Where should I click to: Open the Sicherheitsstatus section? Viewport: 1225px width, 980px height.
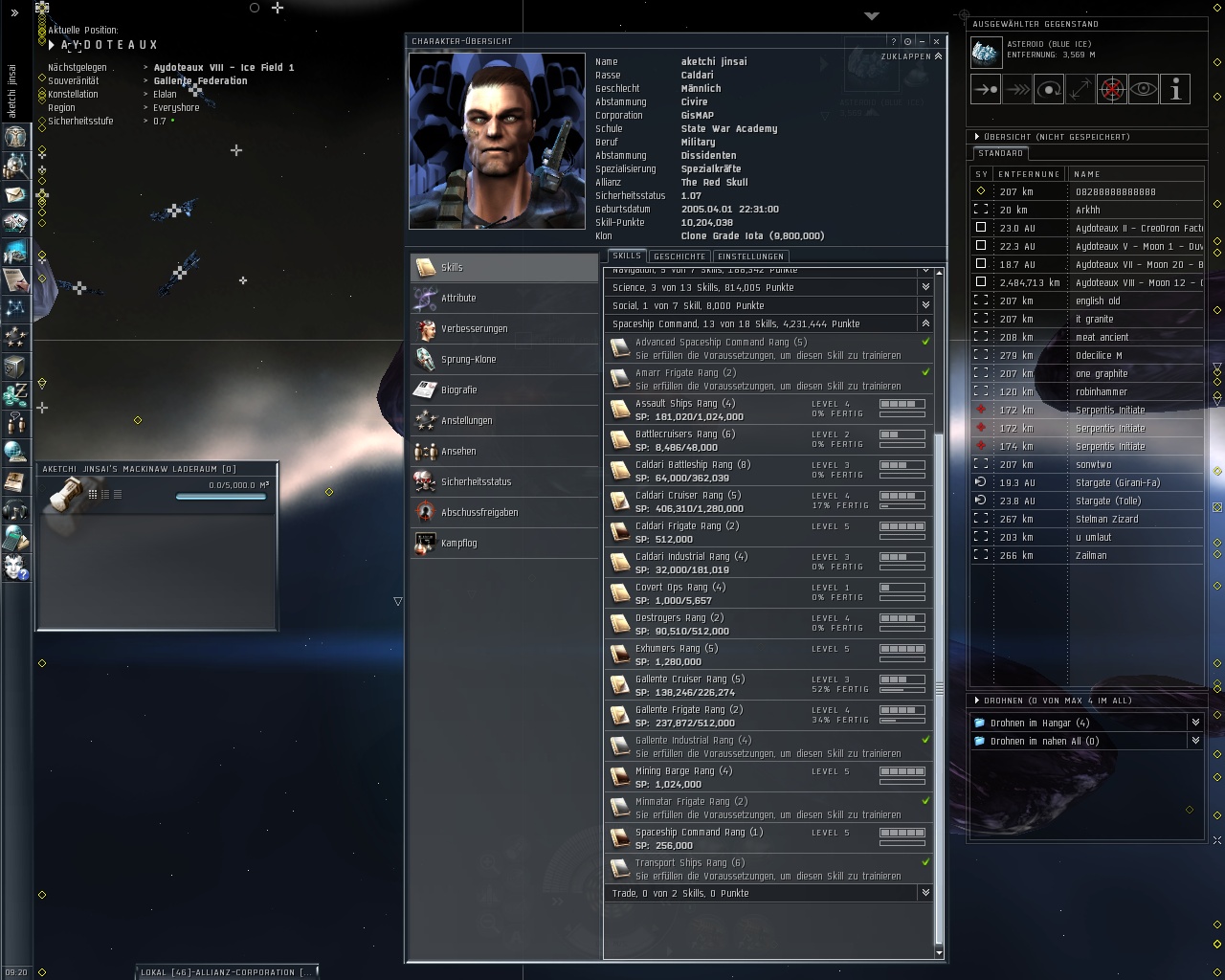pyautogui.click(x=504, y=481)
